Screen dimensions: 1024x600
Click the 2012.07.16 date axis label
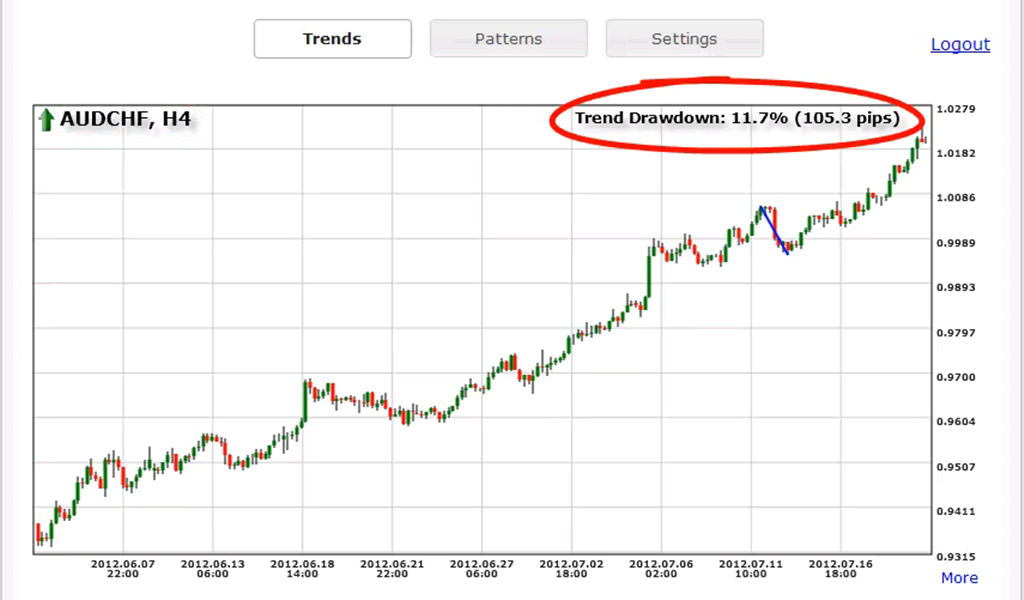tap(842, 563)
